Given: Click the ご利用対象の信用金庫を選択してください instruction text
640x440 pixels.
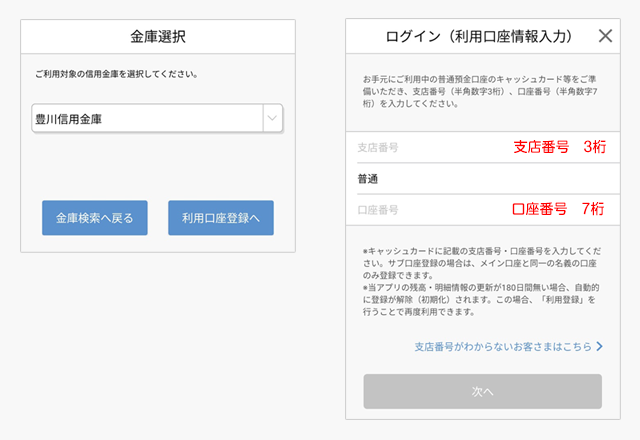Looking at the screenshot, I should pos(117,74).
